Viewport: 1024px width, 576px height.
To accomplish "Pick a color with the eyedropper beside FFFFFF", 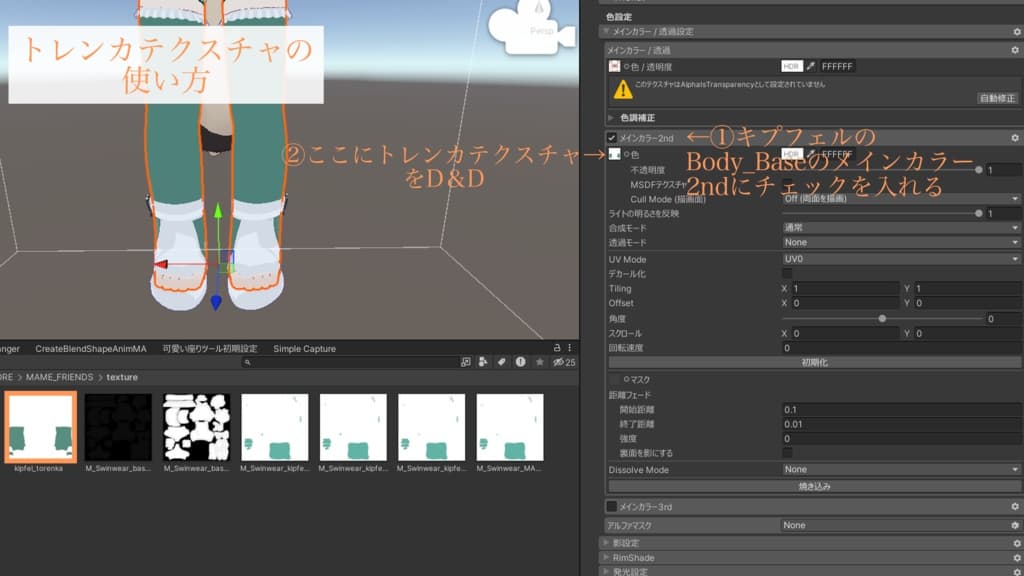I will [x=810, y=67].
